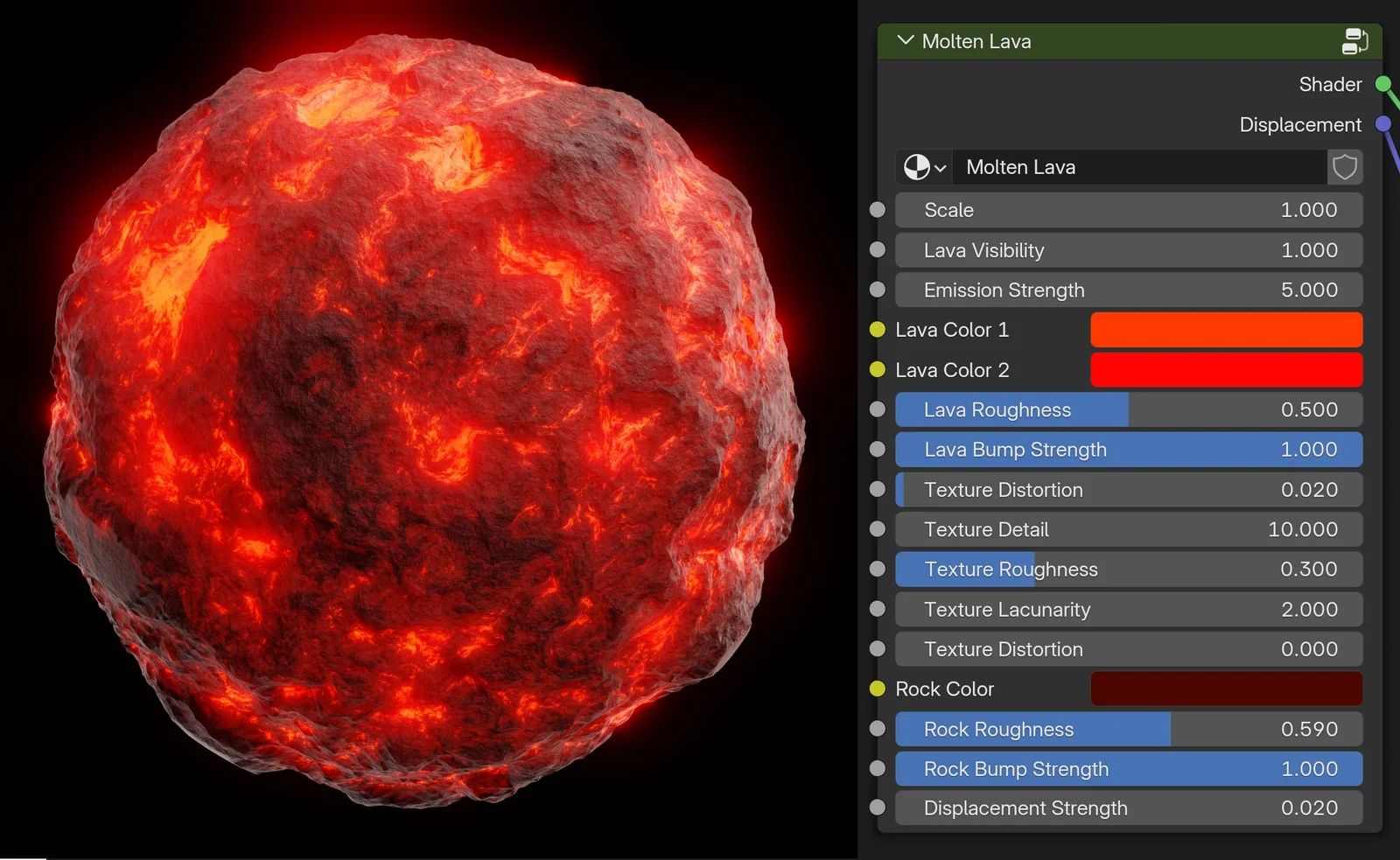Click the Emission Strength value field
The width and height of the screenshot is (1400, 860).
point(1129,290)
